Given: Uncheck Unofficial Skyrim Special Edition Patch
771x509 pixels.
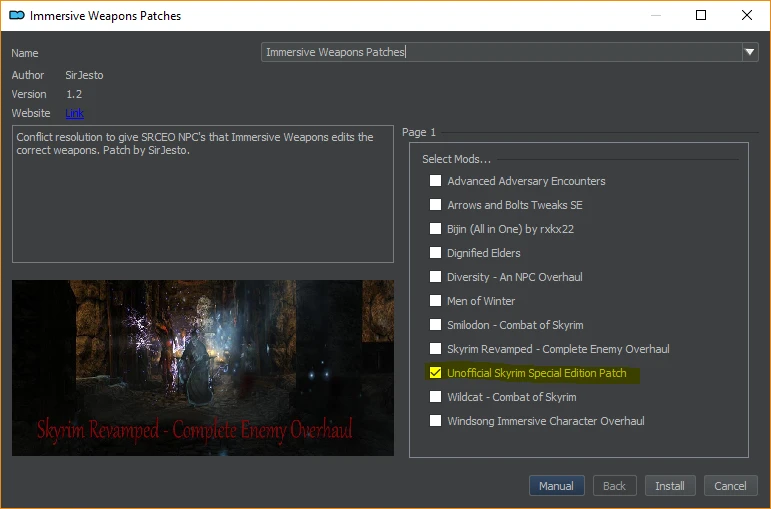Looking at the screenshot, I should coord(435,373).
